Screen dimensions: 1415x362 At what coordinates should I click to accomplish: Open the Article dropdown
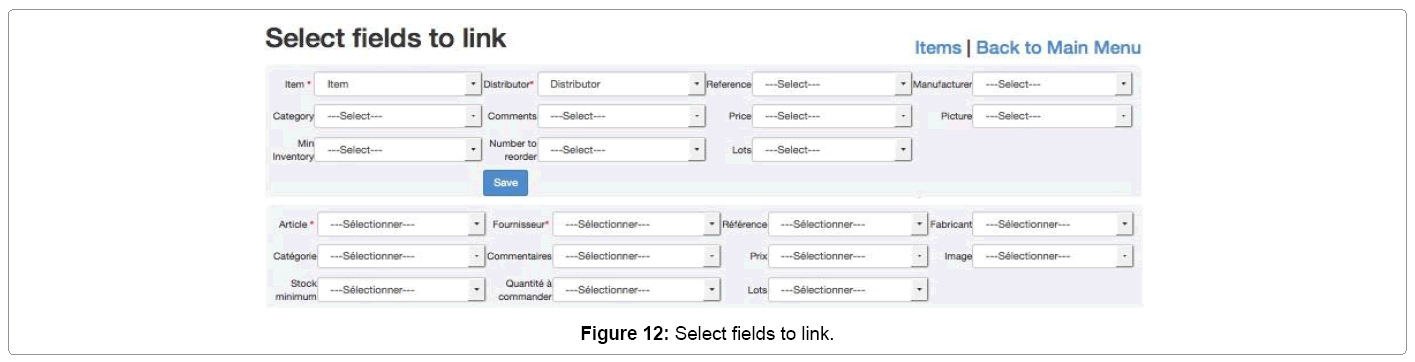click(x=401, y=225)
